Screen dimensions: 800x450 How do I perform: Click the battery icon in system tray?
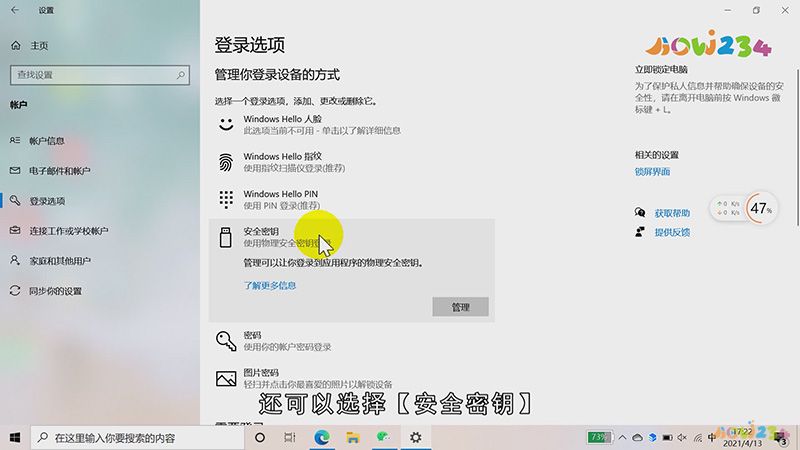(667, 437)
